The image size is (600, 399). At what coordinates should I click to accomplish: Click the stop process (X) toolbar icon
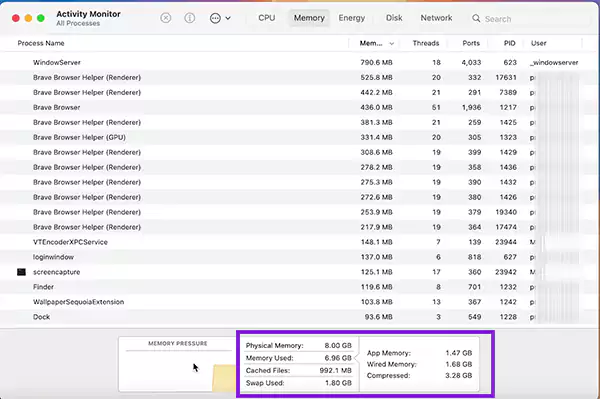point(166,18)
